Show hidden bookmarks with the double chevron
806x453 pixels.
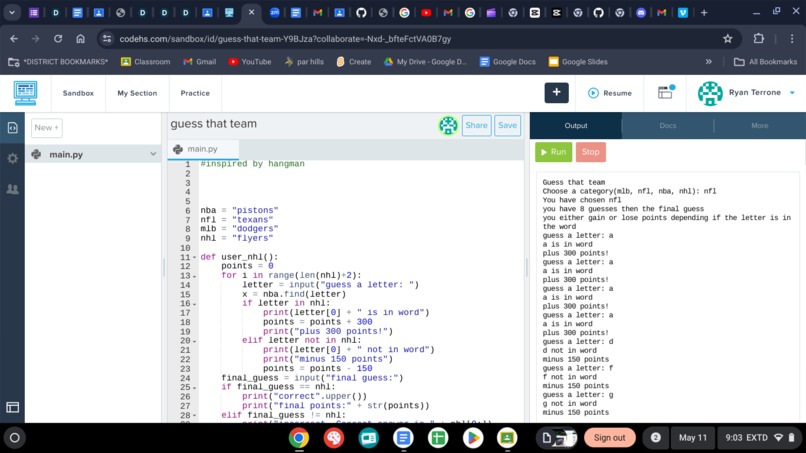click(708, 62)
